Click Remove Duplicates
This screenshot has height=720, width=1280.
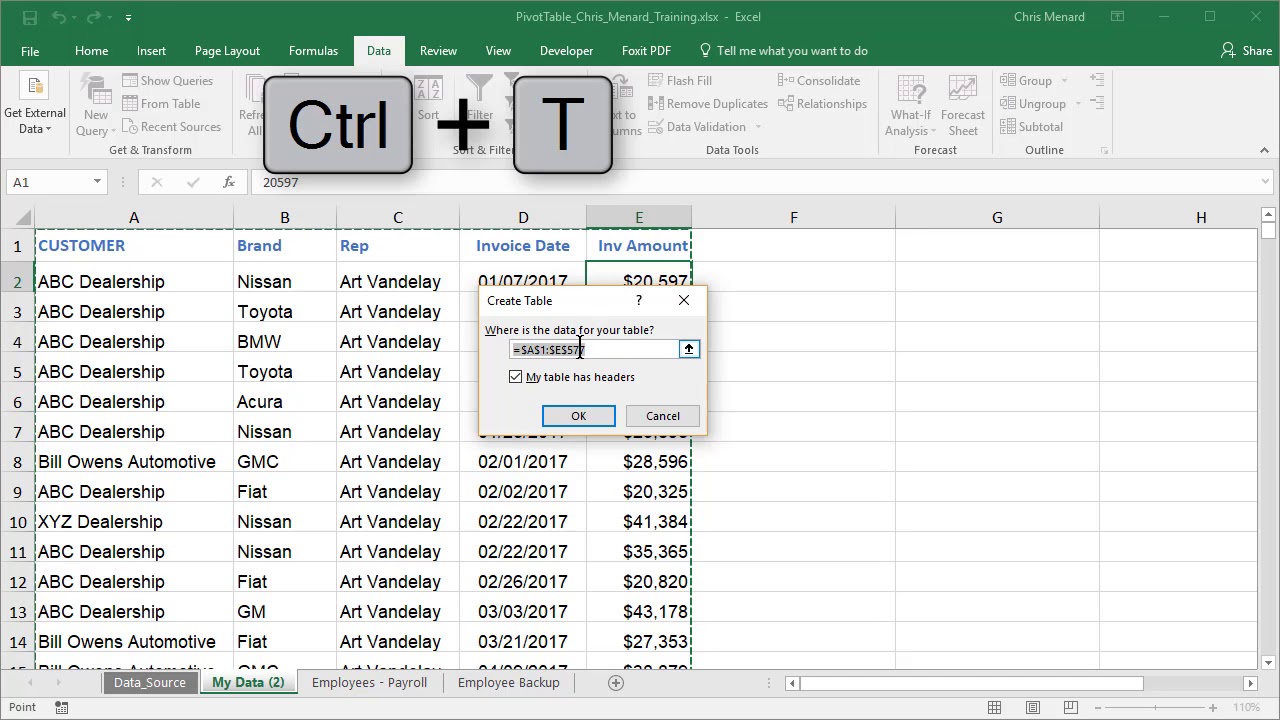(708, 104)
